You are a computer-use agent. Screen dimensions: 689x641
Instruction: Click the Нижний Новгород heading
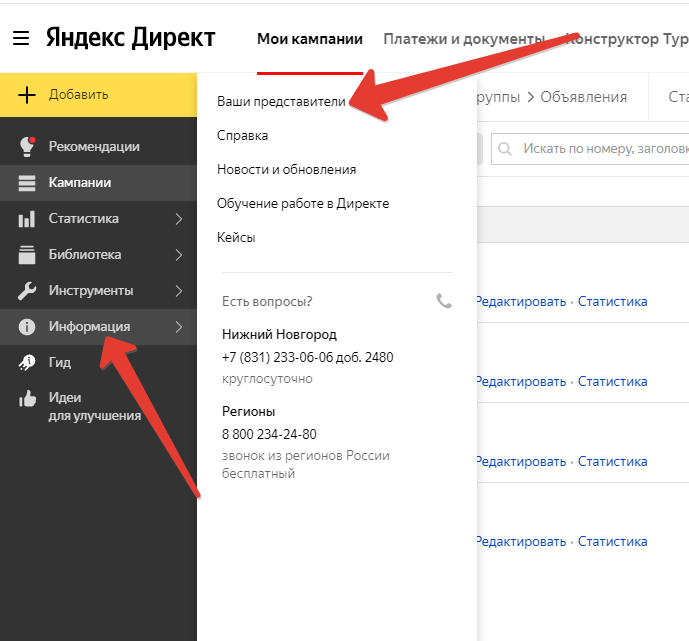click(x=279, y=335)
